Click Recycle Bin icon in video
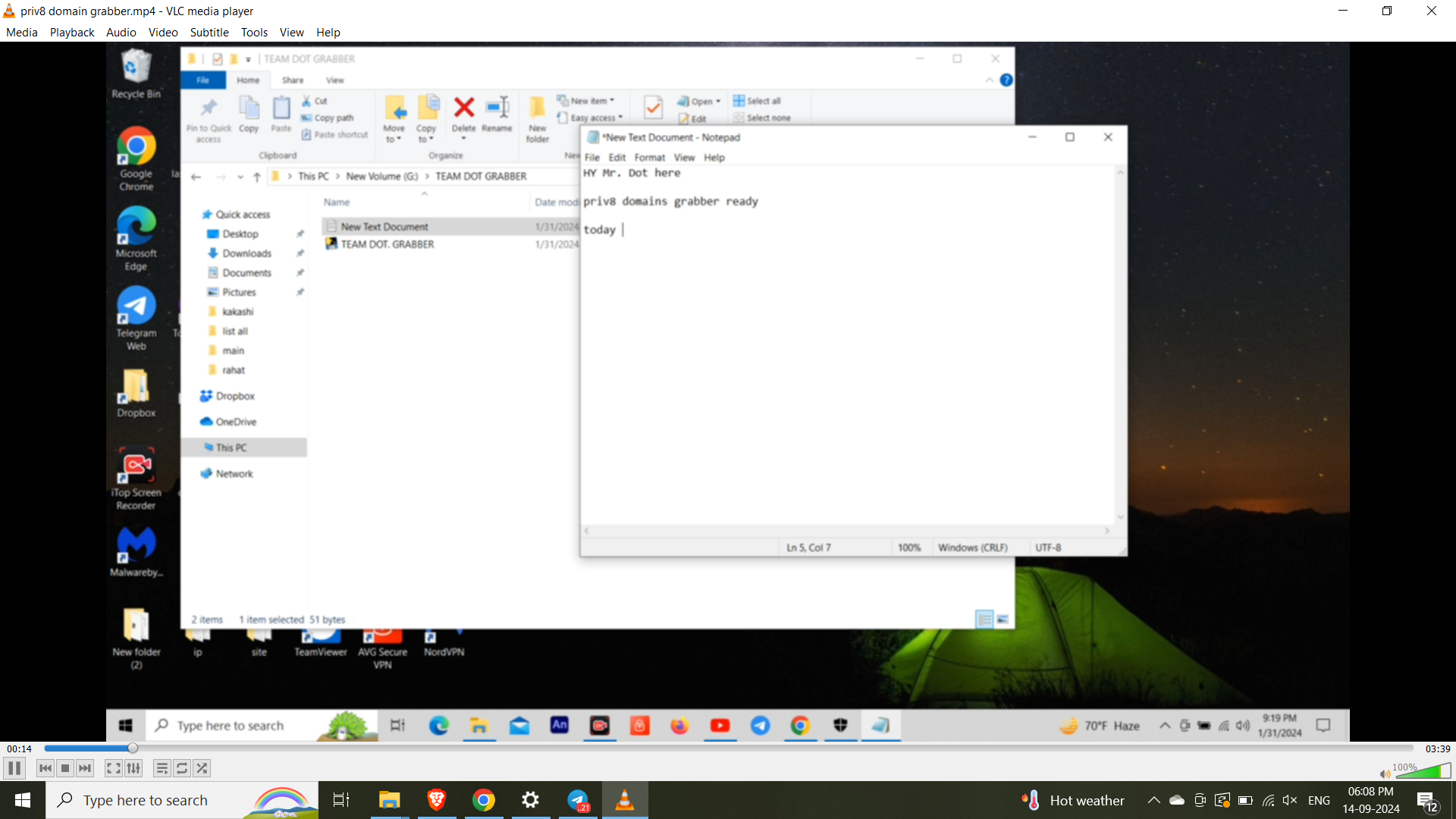 click(136, 74)
